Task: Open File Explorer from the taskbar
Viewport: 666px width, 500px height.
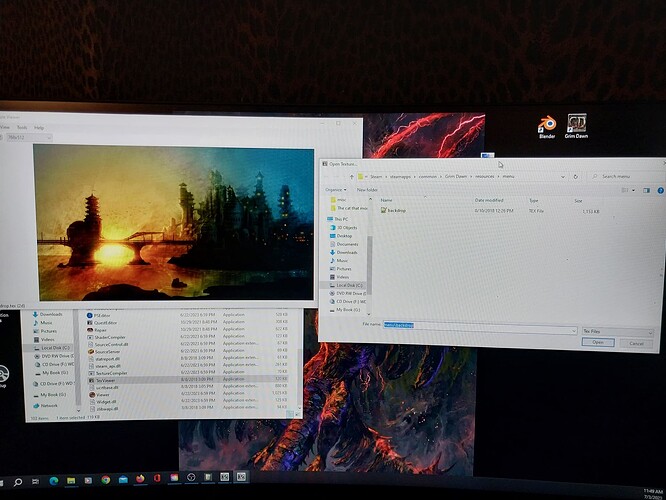Action: click(x=71, y=480)
